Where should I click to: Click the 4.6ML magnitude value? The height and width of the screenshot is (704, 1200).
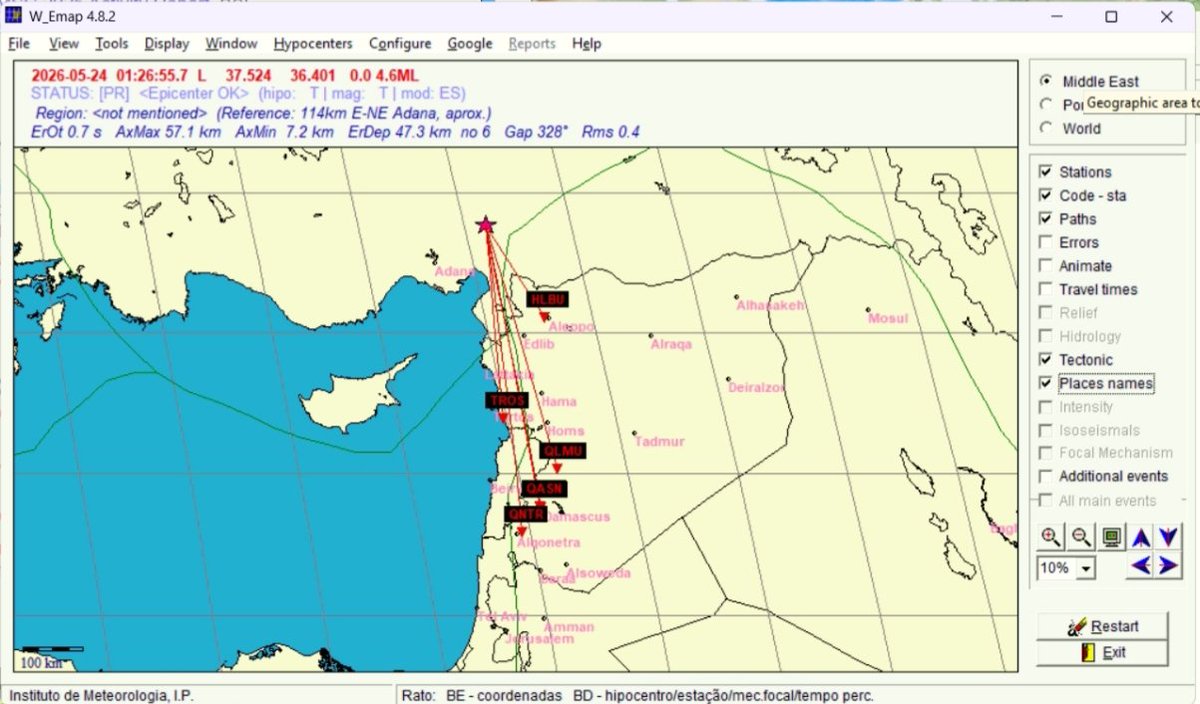tap(398, 75)
